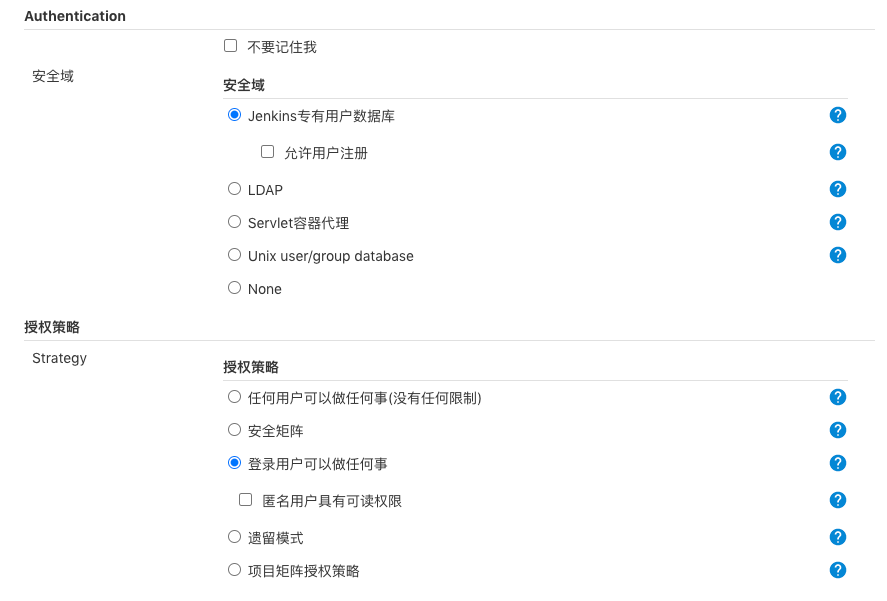This screenshot has width=887, height=601.
Task: Open help for 登录用户可以做任何事
Action: (838, 463)
